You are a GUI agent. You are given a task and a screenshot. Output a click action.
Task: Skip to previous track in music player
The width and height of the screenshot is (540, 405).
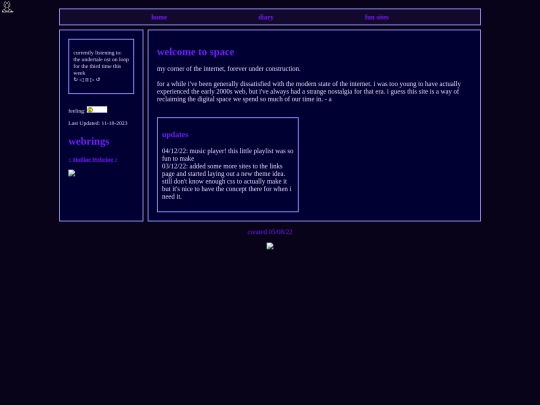coord(82,80)
